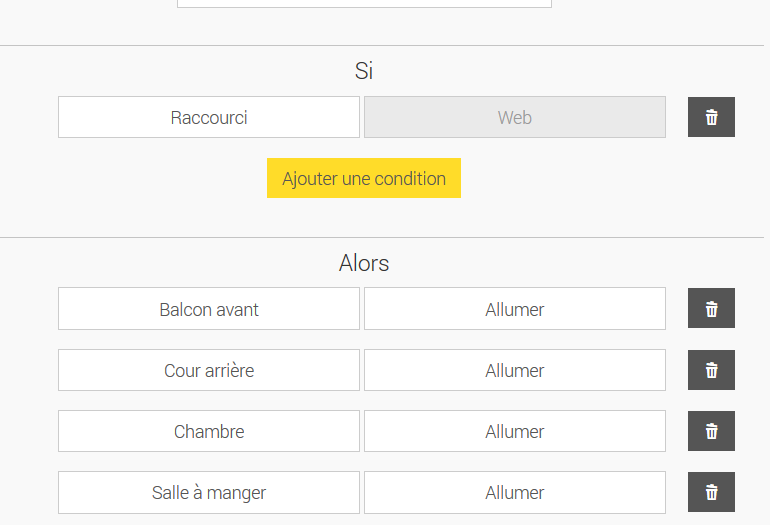Click the Si section heading
The height and width of the screenshot is (525, 770).
pos(364,71)
